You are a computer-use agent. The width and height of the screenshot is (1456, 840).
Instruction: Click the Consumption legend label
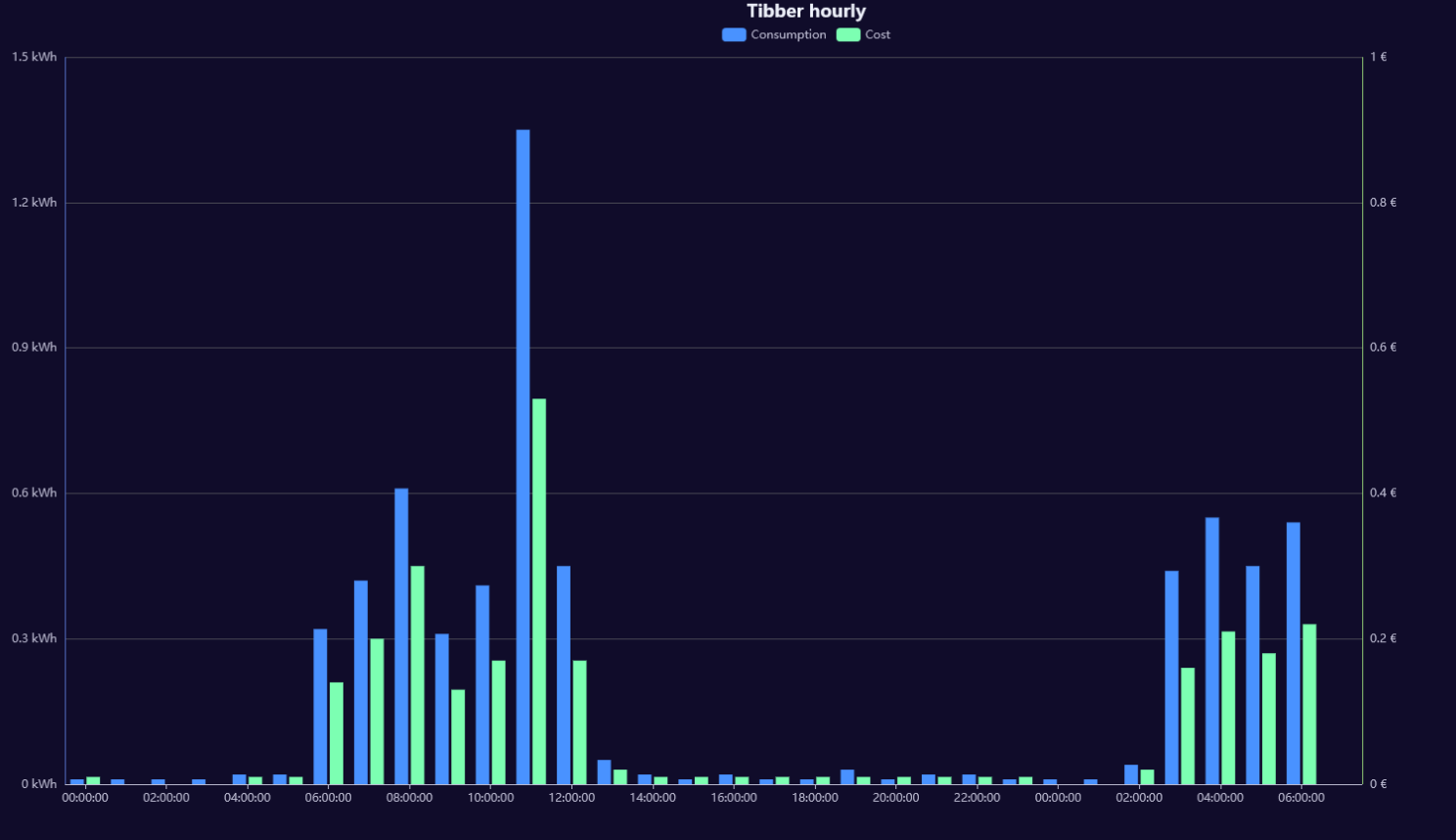[x=789, y=34]
